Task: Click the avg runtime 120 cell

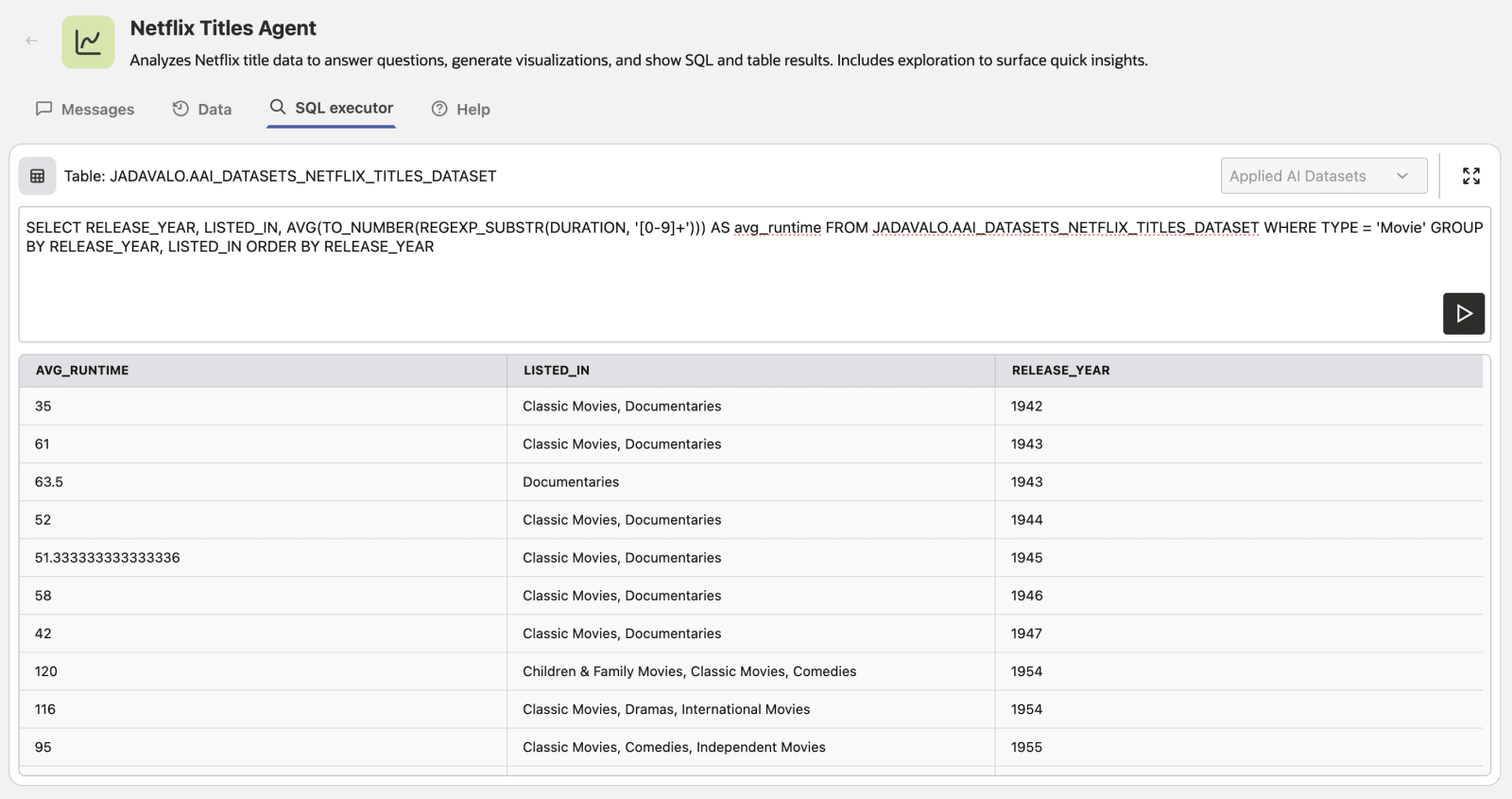Action: (263, 671)
